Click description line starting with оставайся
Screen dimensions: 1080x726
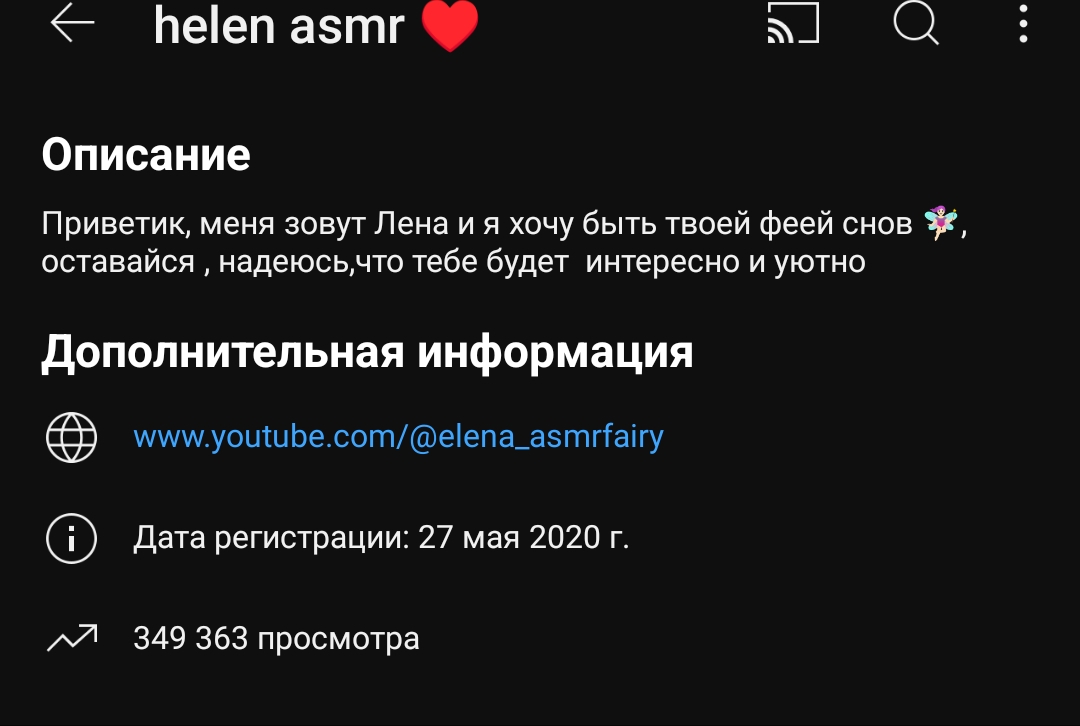[453, 262]
